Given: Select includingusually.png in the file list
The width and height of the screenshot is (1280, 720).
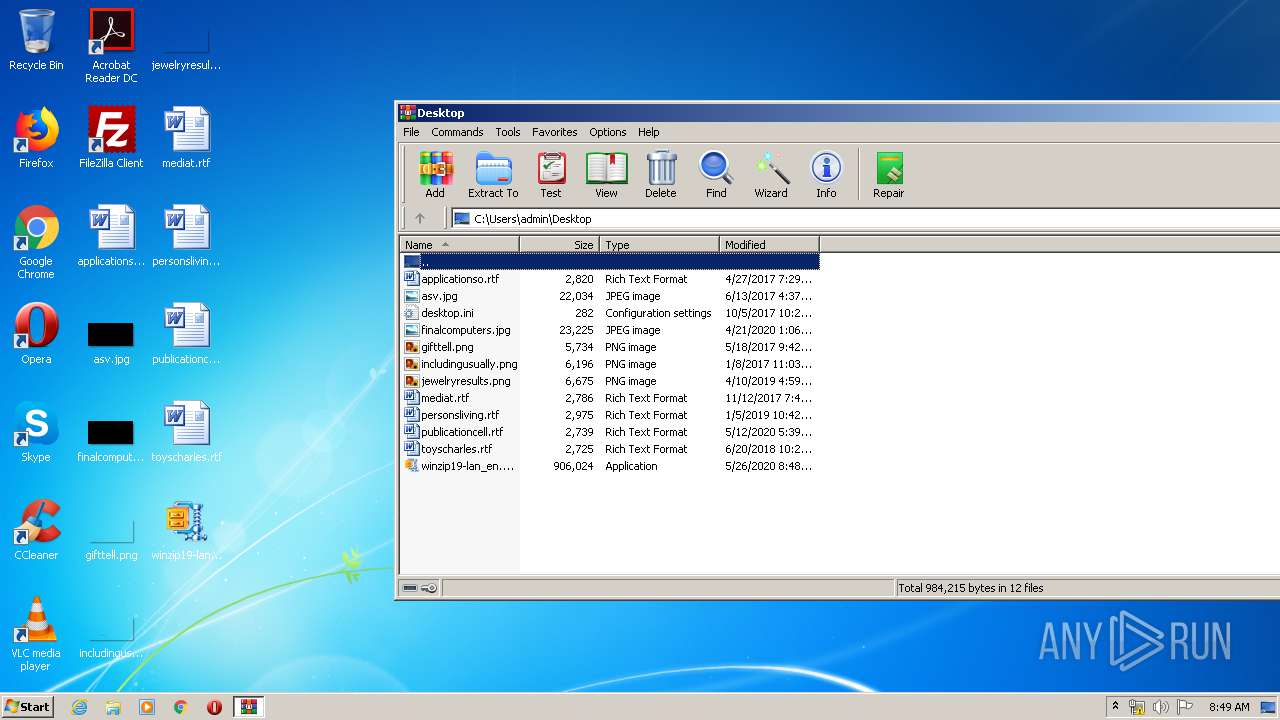Looking at the screenshot, I should [610, 364].
